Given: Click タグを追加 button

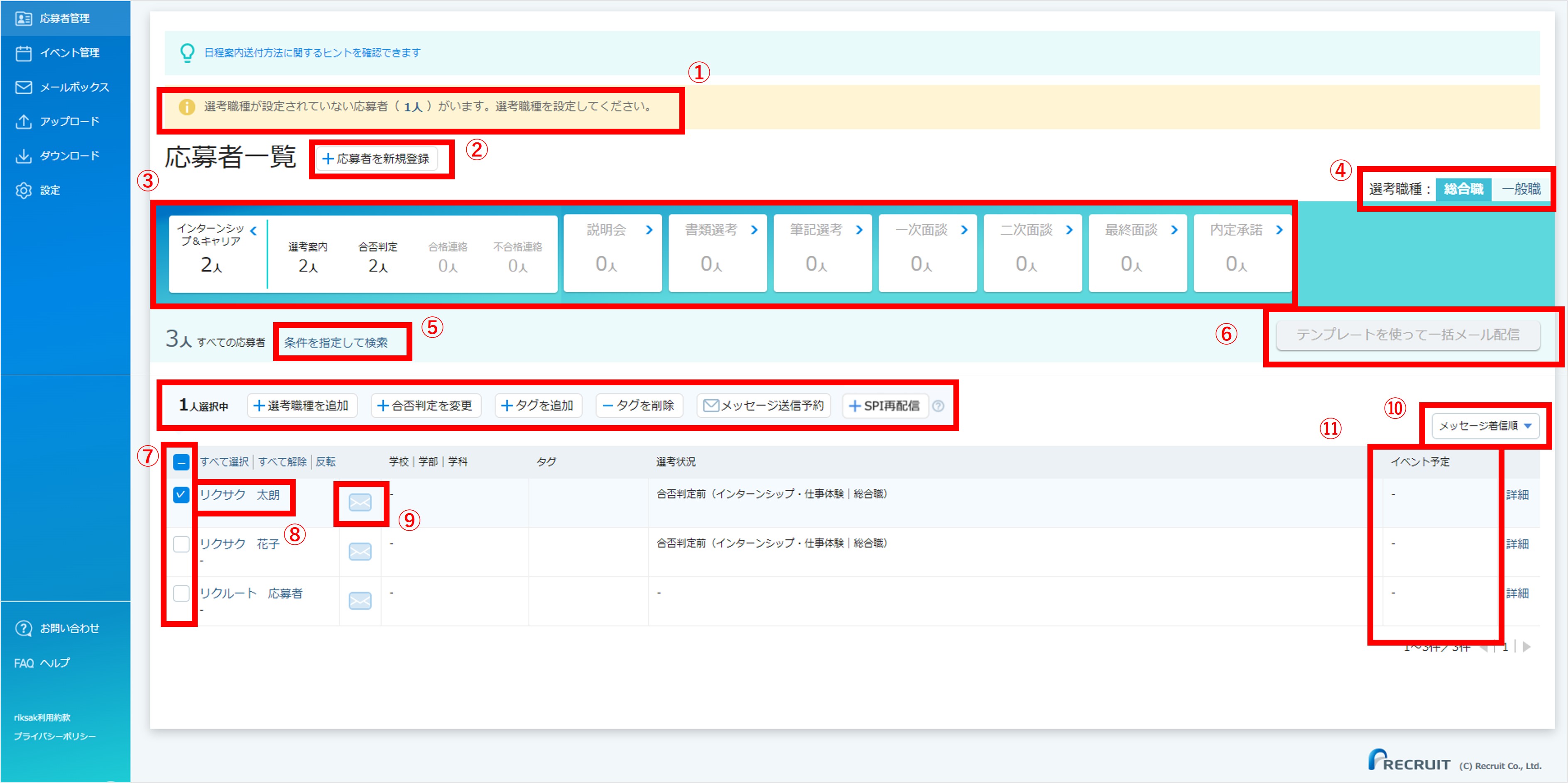Looking at the screenshot, I should click(538, 406).
